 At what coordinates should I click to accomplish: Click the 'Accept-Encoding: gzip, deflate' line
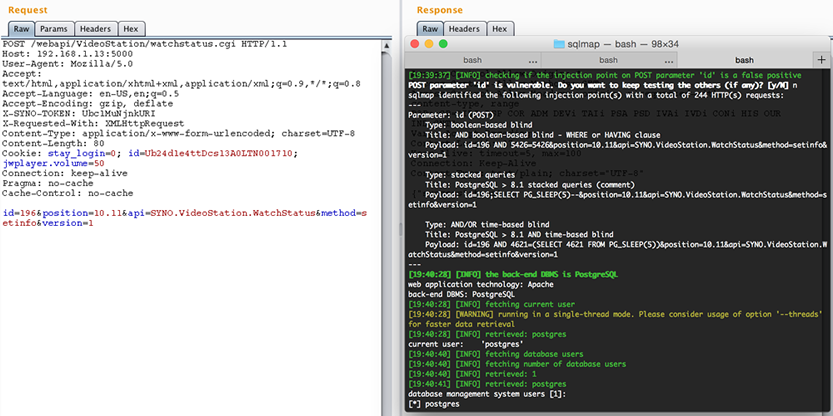point(88,104)
